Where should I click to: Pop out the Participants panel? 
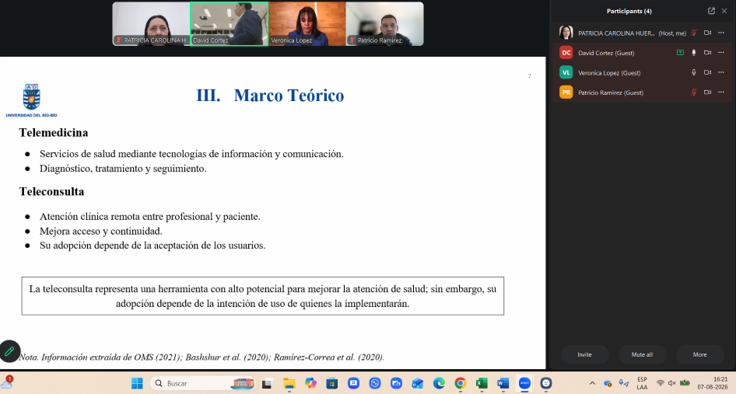pos(711,11)
